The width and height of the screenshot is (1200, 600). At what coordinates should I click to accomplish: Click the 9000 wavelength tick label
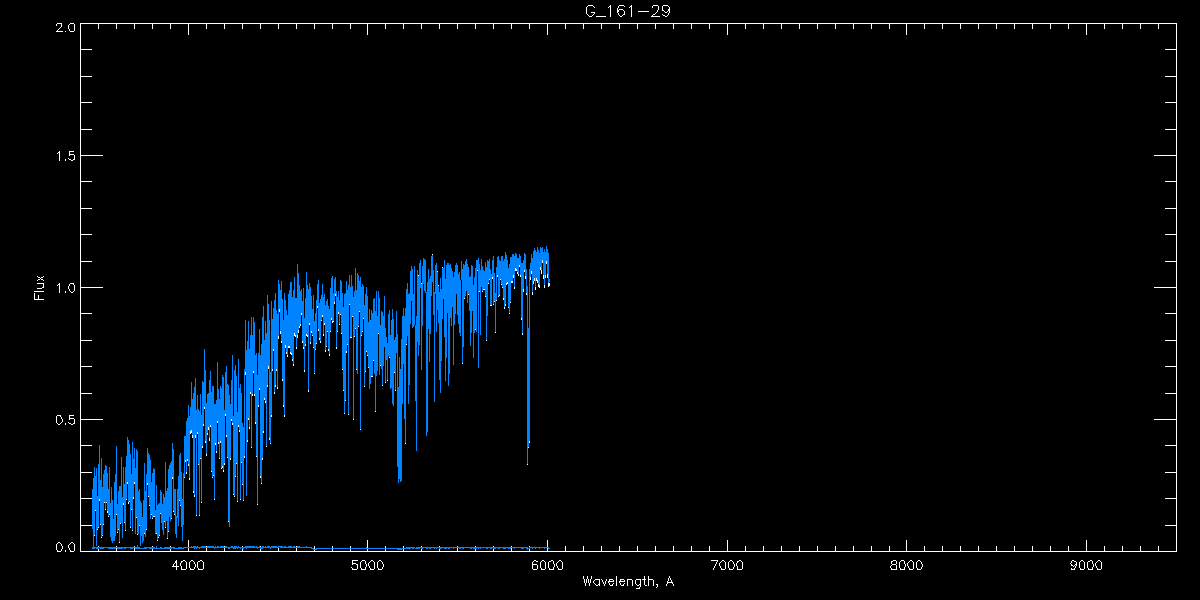(1086, 565)
